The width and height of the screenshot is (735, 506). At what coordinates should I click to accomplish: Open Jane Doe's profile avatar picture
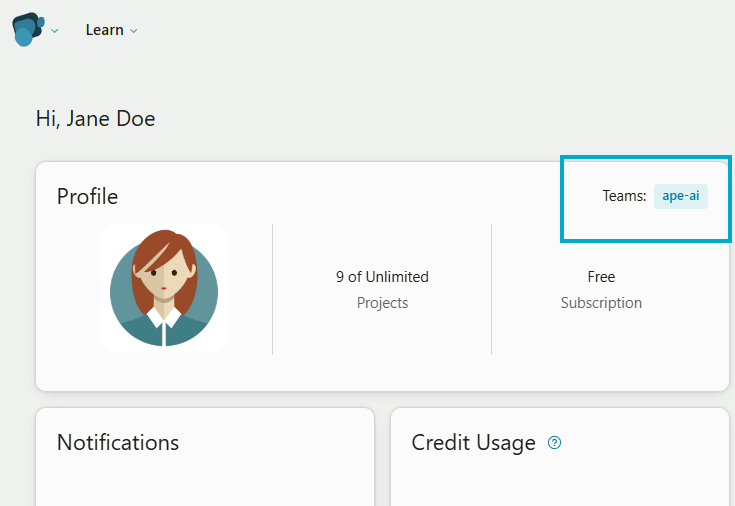pyautogui.click(x=164, y=288)
